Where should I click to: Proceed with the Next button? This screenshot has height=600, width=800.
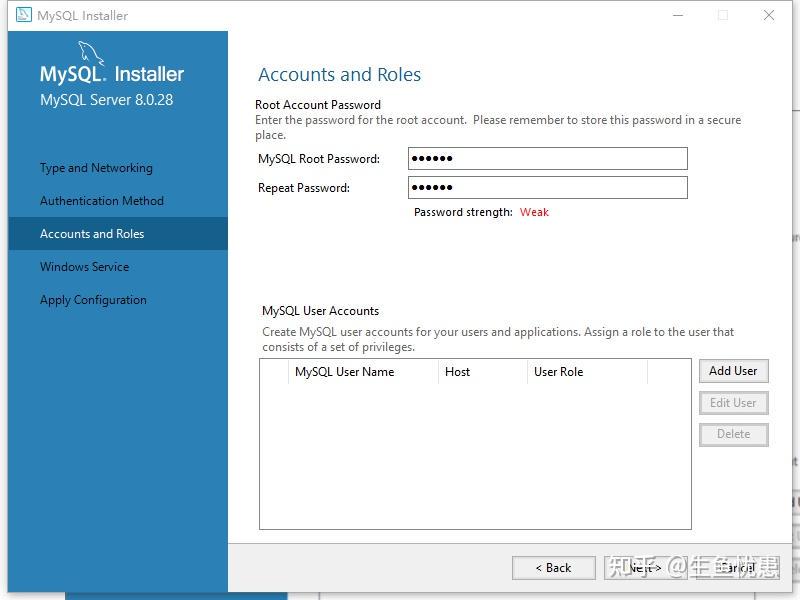645,568
